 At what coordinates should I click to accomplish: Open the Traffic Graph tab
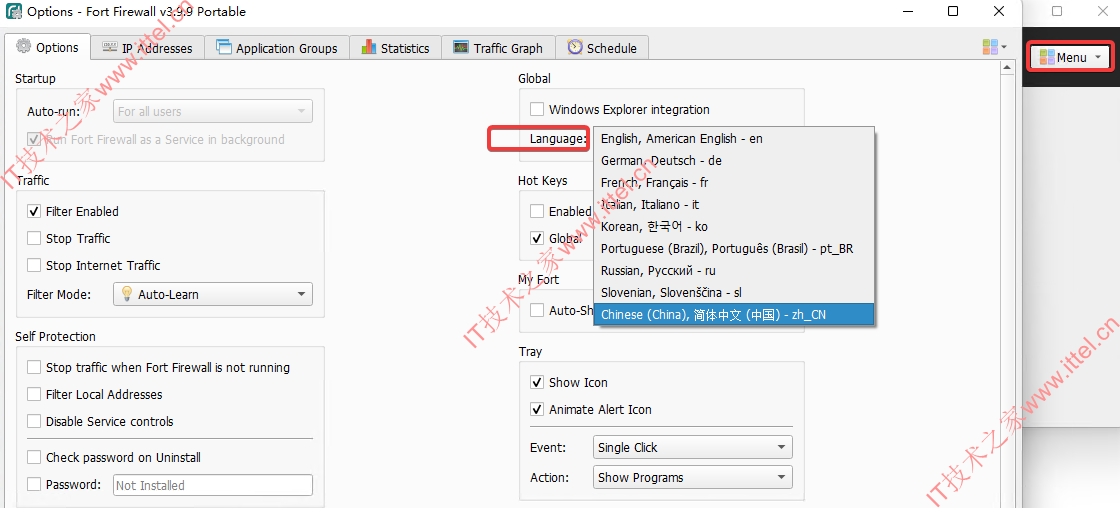[x=498, y=48]
